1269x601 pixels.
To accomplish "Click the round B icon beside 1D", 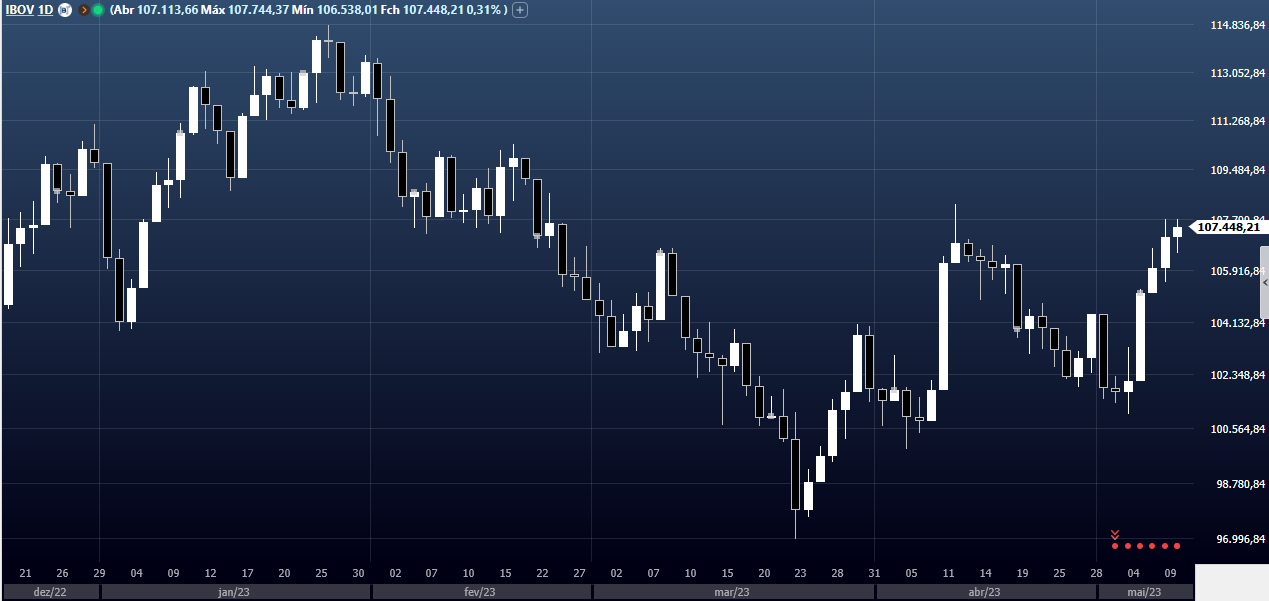I will [x=65, y=10].
